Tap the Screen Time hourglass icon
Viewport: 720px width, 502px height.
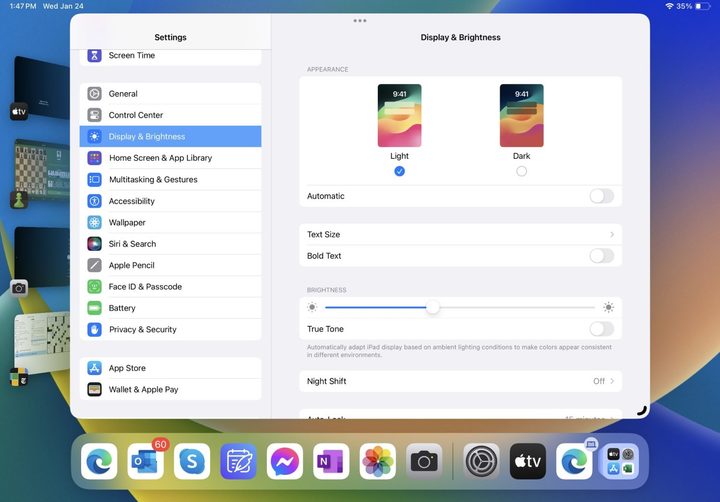94,56
